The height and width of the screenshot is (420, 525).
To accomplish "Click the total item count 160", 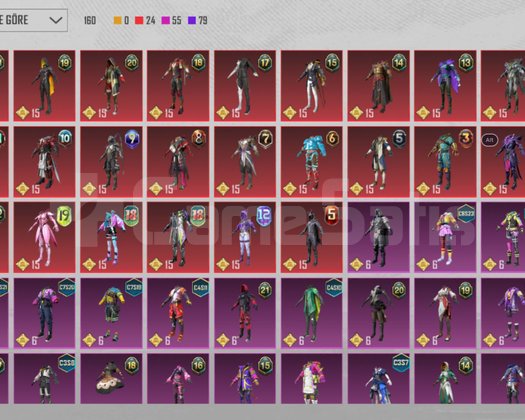I will click(90, 20).
